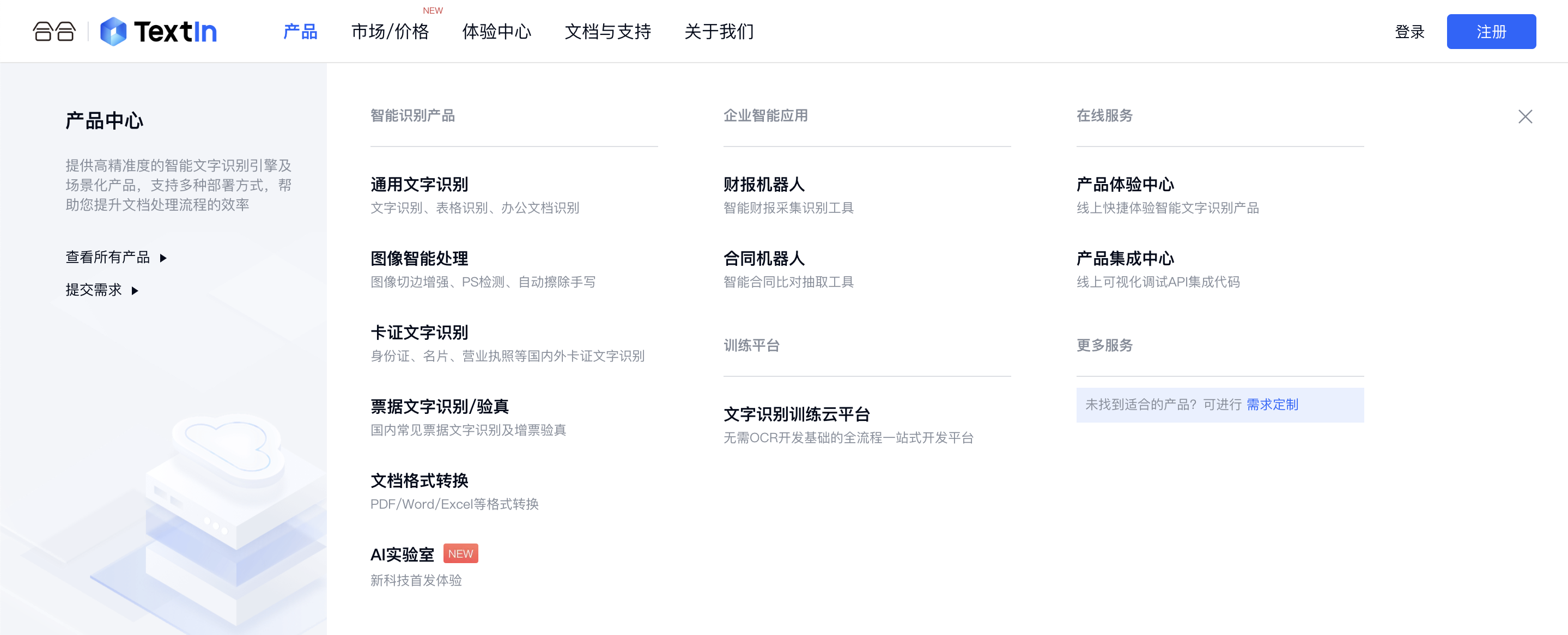Click the TextIn cube logo
Image resolution: width=1568 pixels, height=635 pixels.
(113, 32)
